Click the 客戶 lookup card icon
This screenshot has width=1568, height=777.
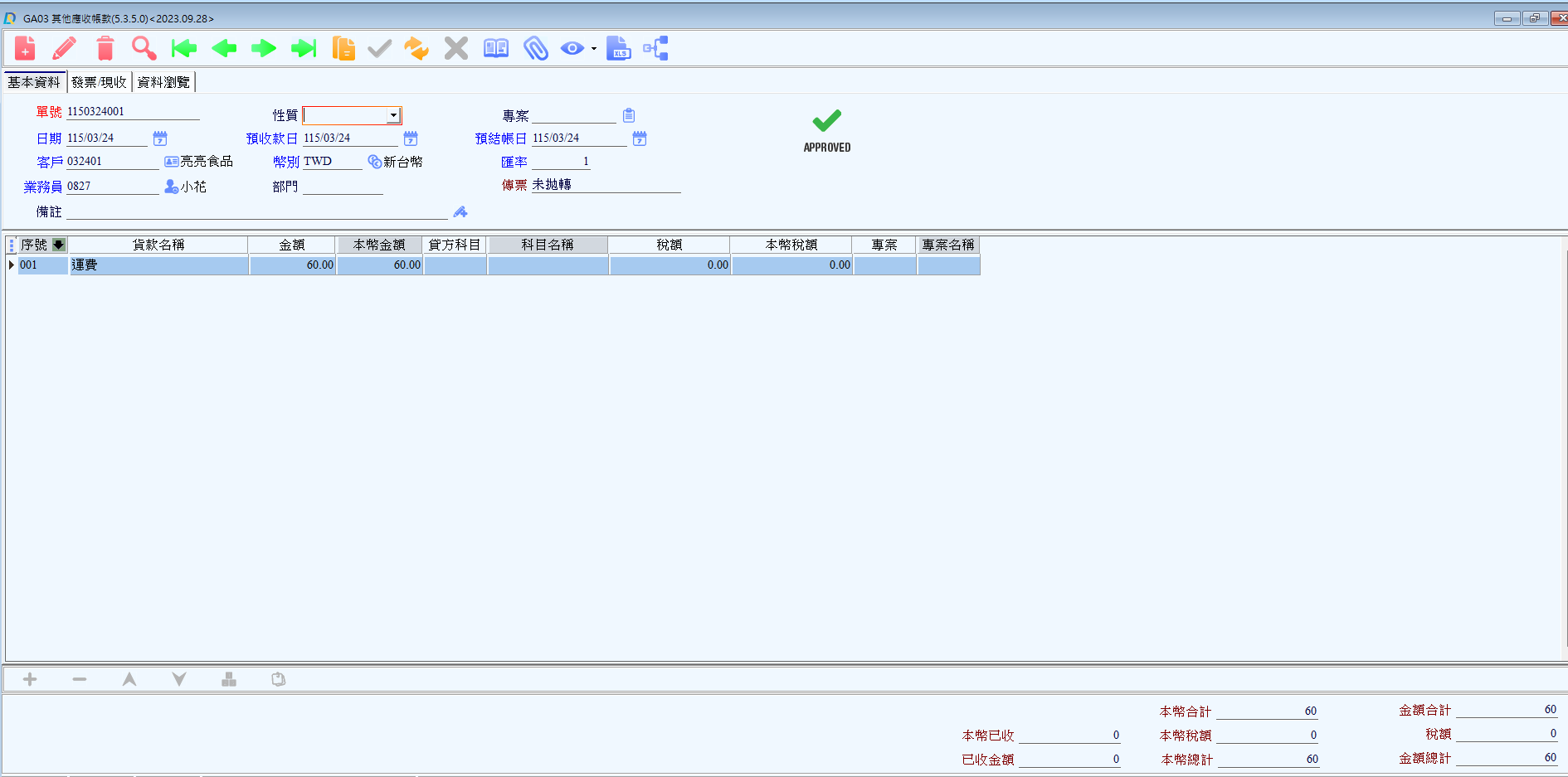pos(171,162)
